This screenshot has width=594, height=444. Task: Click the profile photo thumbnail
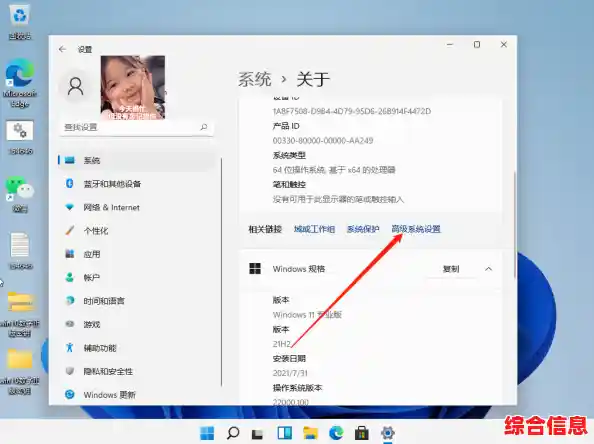[x=133, y=88]
